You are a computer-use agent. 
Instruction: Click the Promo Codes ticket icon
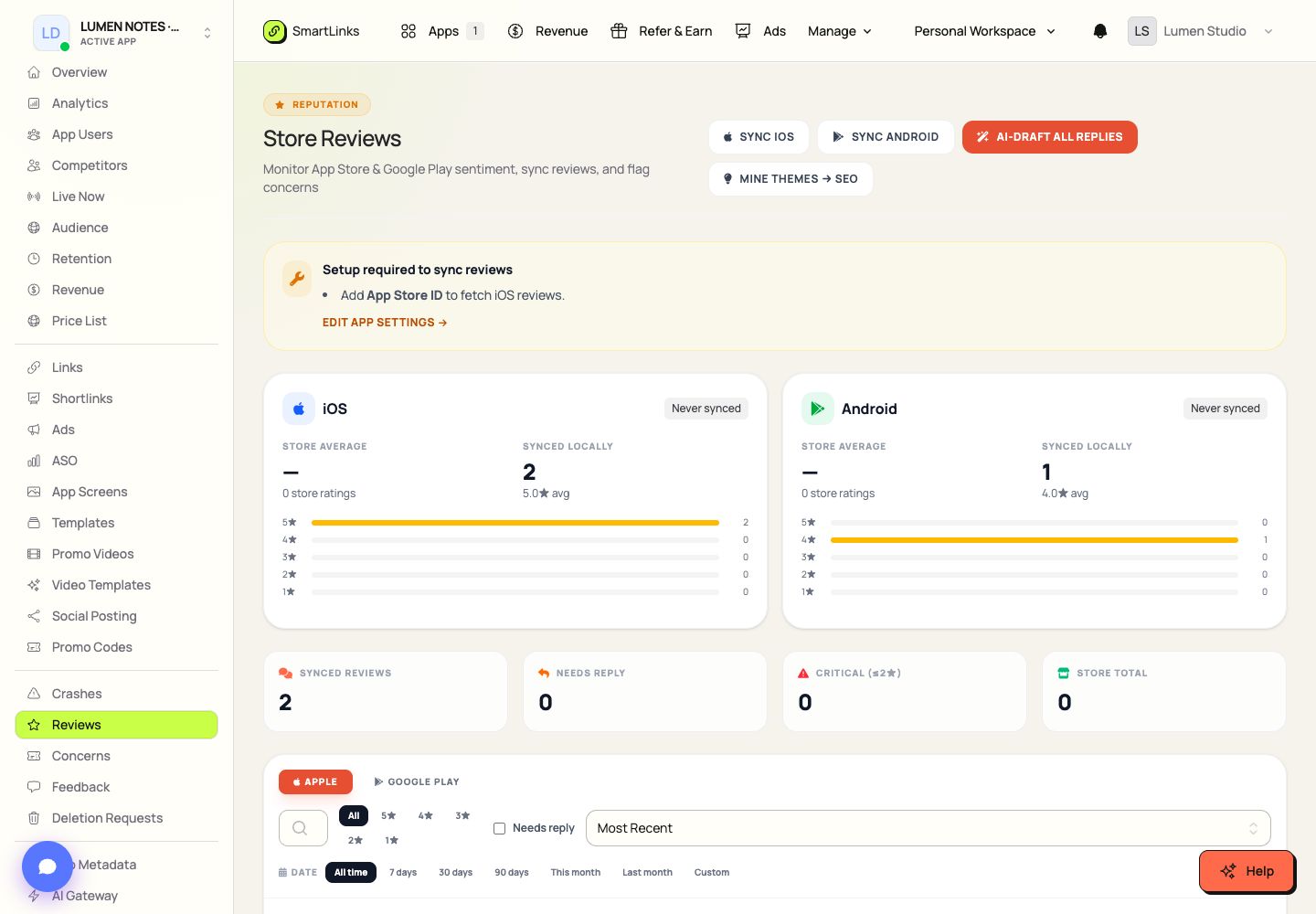point(34,647)
